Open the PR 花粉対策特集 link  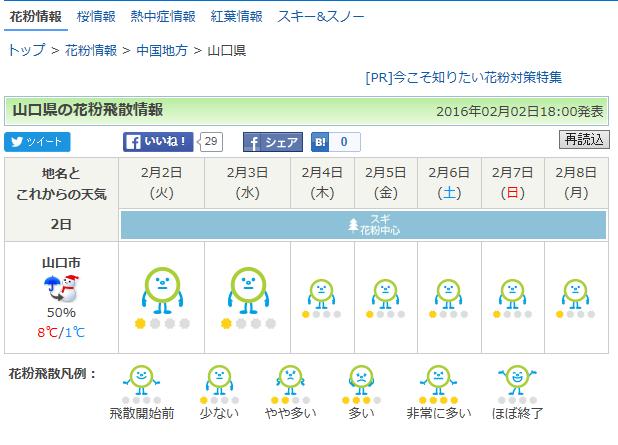(464, 77)
